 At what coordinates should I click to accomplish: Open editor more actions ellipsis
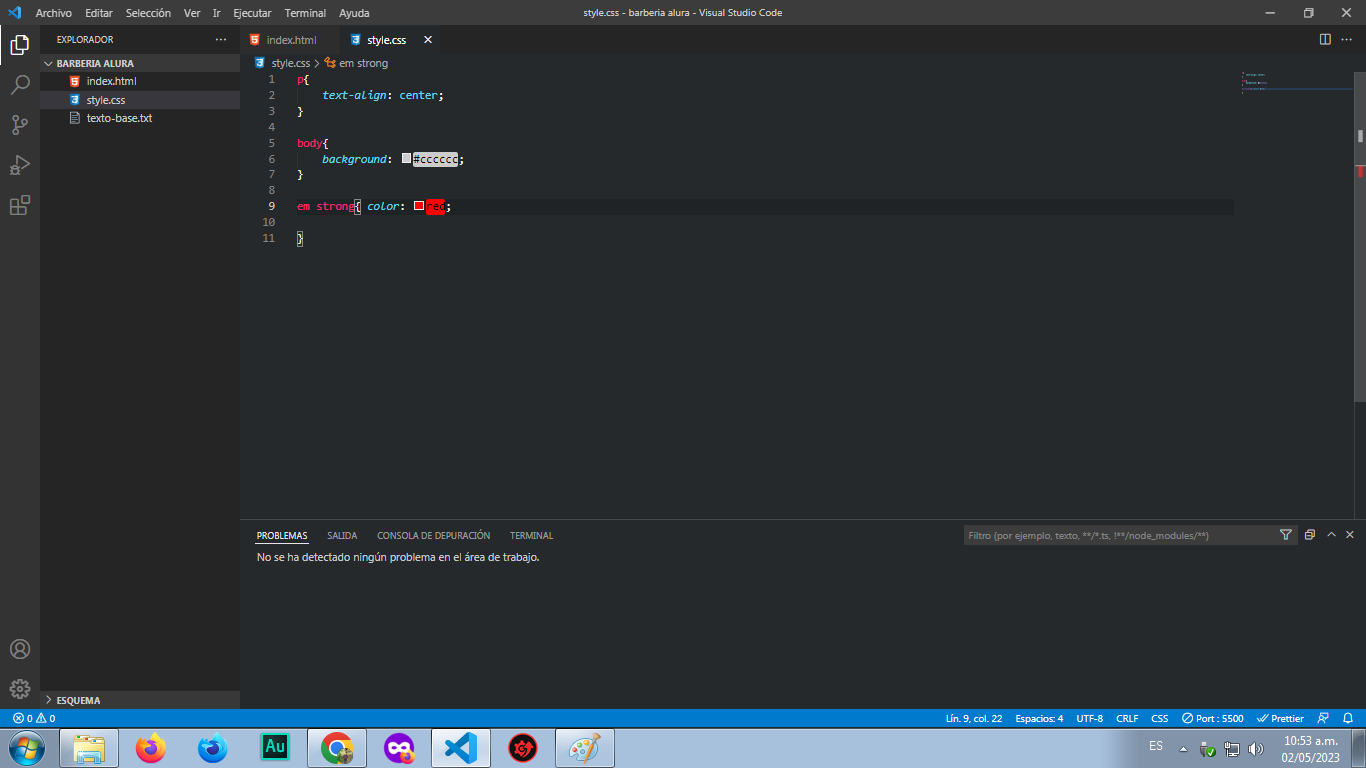pos(1348,40)
